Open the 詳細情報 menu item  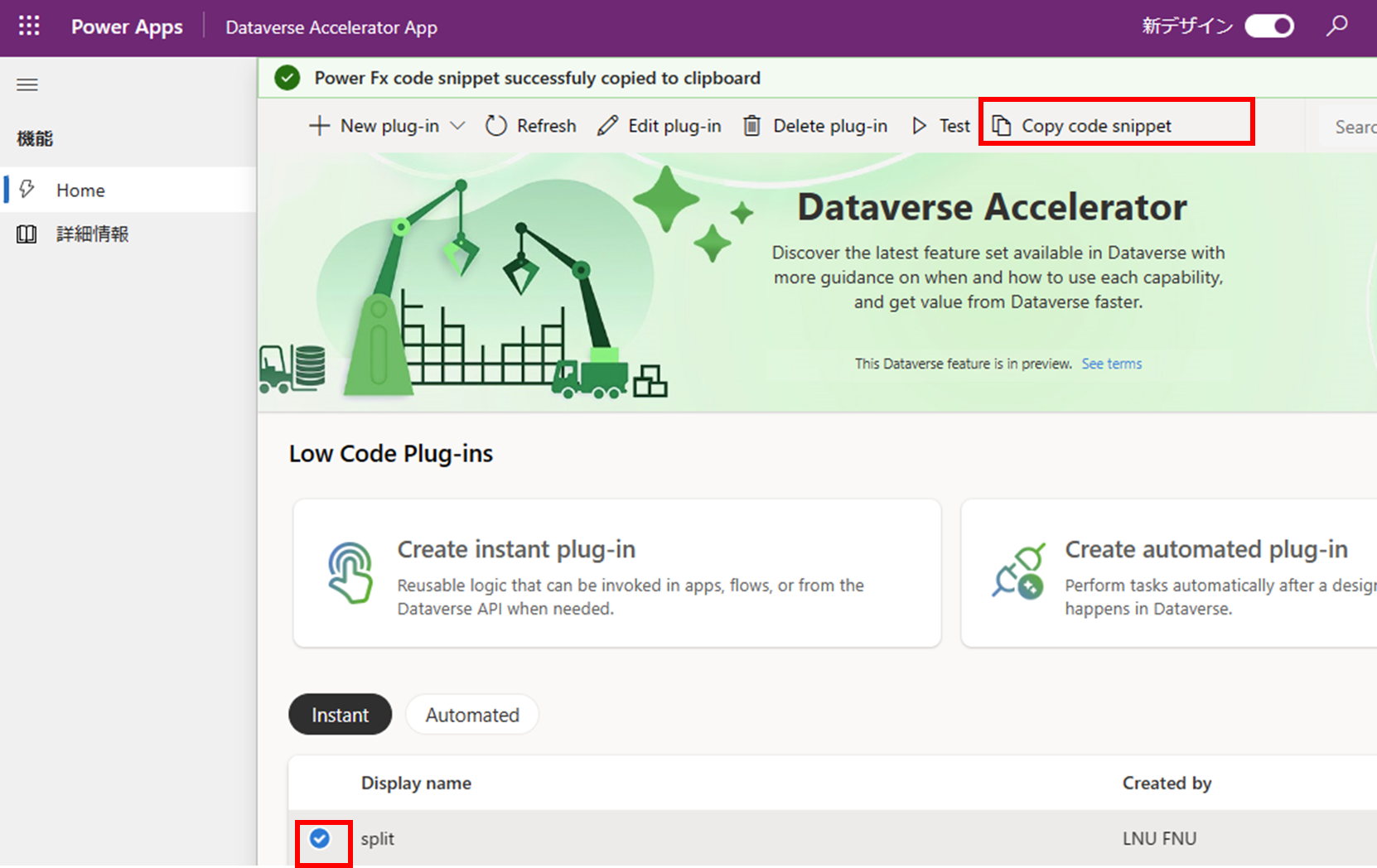click(x=92, y=234)
